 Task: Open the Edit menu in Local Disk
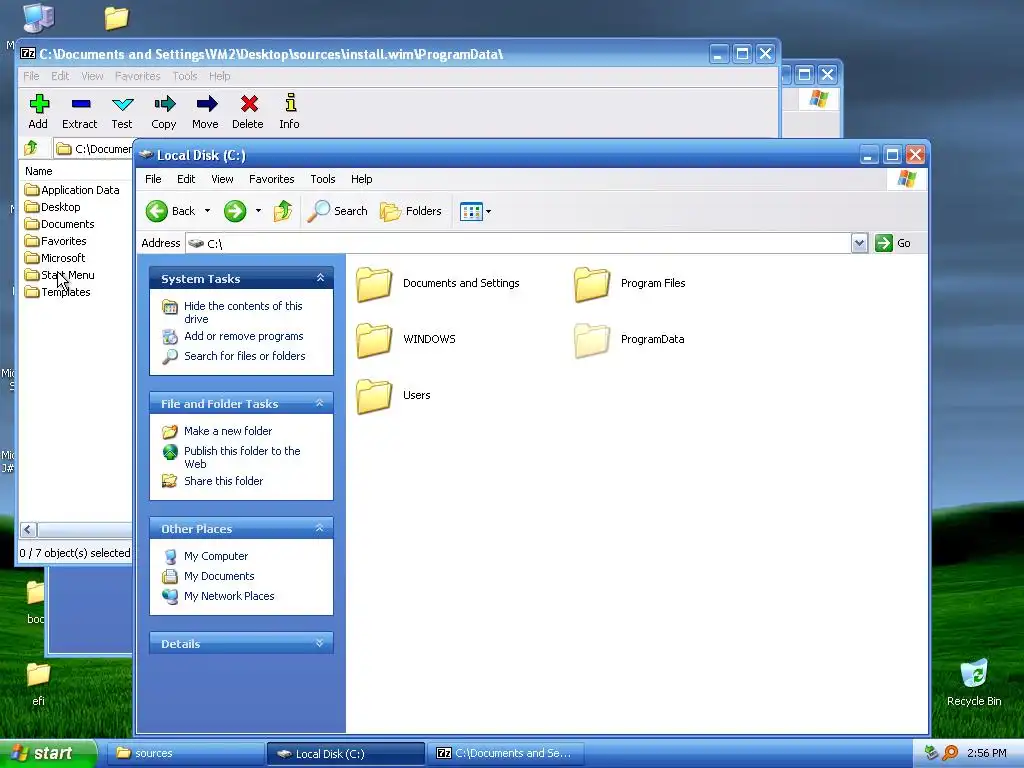(186, 179)
